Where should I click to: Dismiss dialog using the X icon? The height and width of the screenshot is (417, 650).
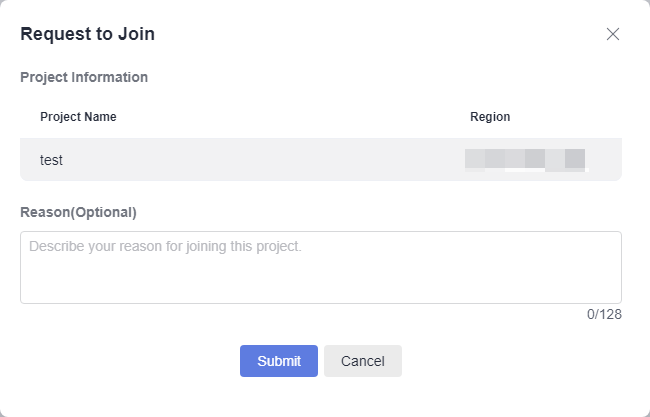point(613,34)
